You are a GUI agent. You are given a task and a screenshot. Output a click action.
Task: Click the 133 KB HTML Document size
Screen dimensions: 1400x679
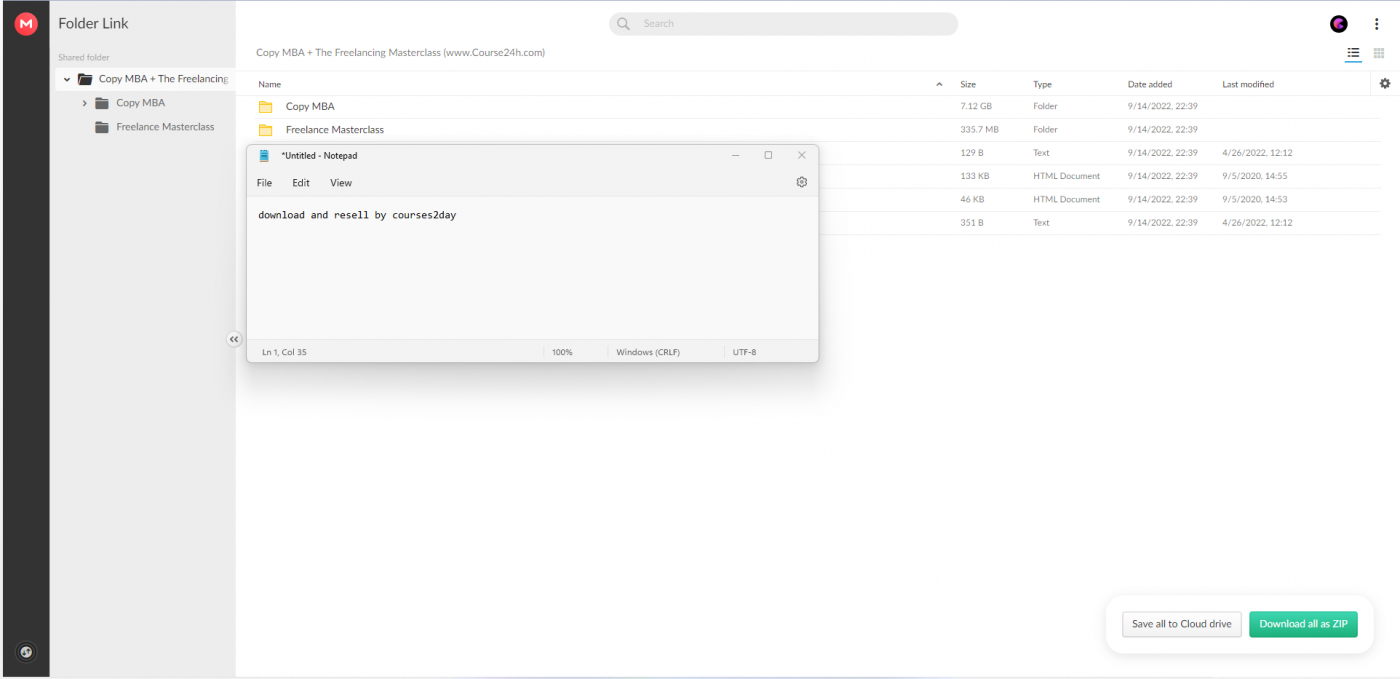[975, 176]
